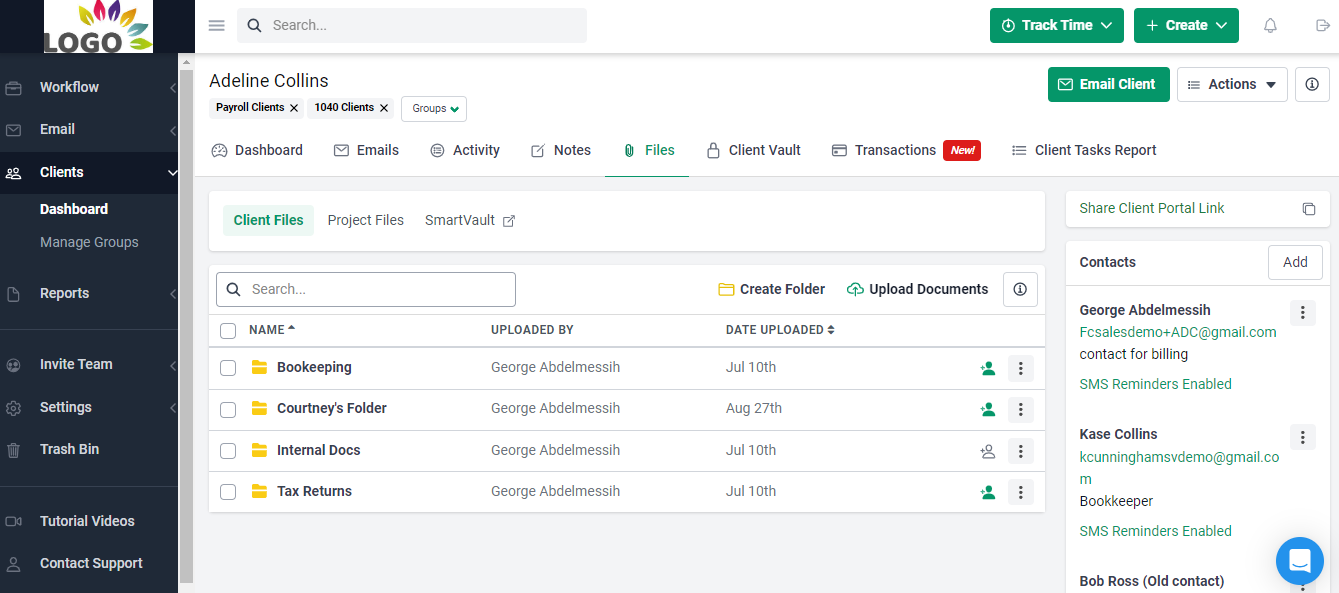Open the Activity tab

click(x=465, y=150)
